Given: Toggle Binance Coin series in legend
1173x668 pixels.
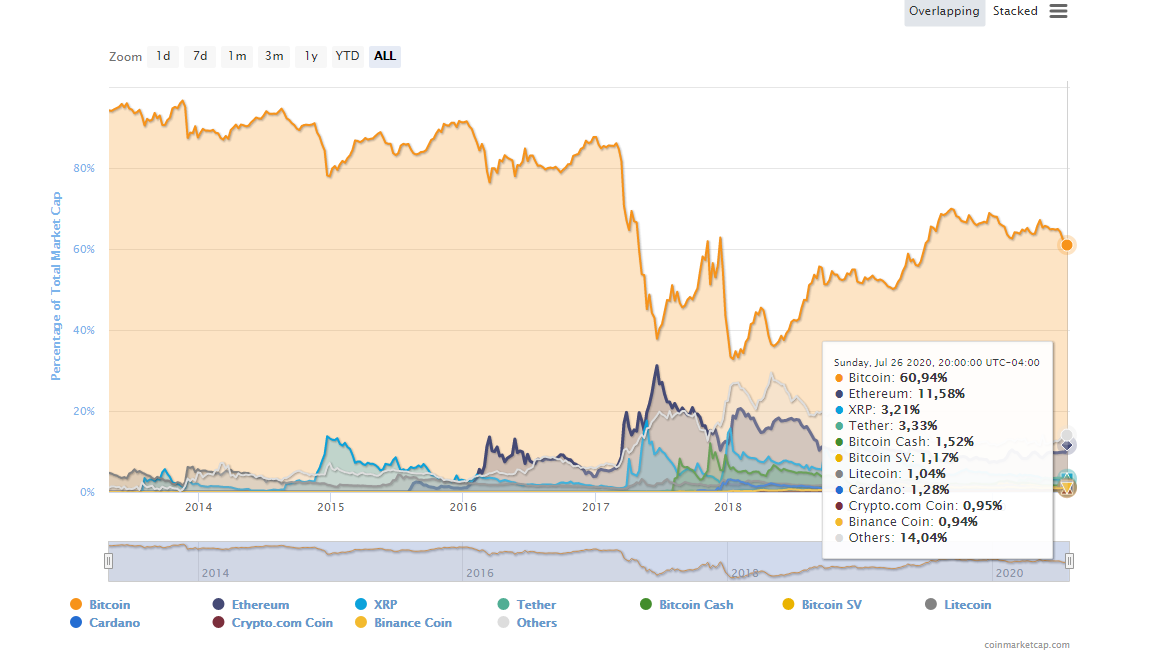Looking at the screenshot, I should tap(403, 622).
